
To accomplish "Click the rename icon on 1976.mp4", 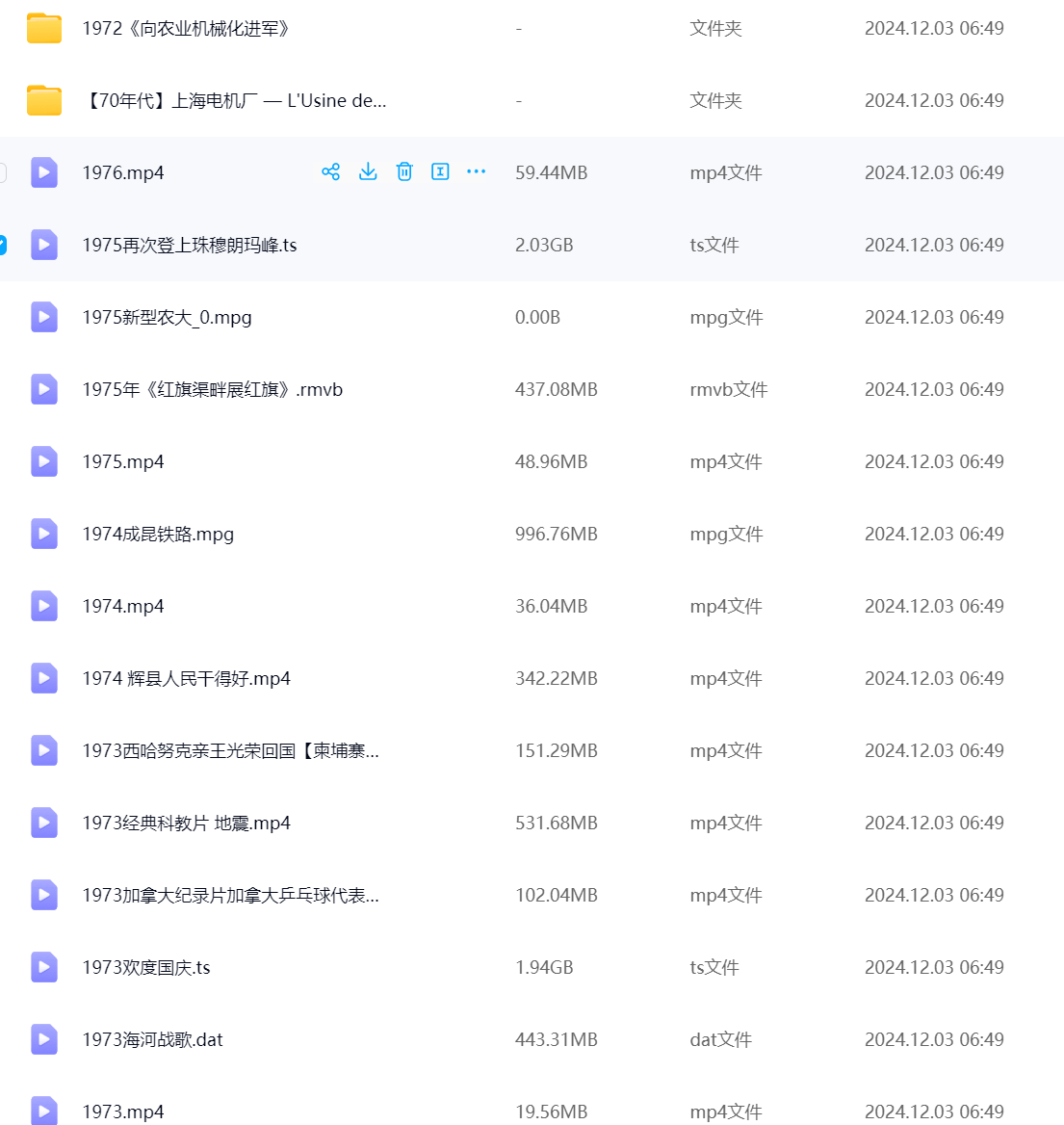I will point(440,172).
